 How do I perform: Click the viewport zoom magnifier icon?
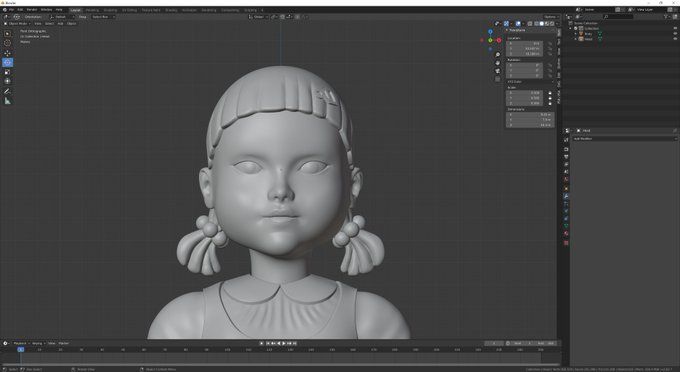(x=497, y=55)
